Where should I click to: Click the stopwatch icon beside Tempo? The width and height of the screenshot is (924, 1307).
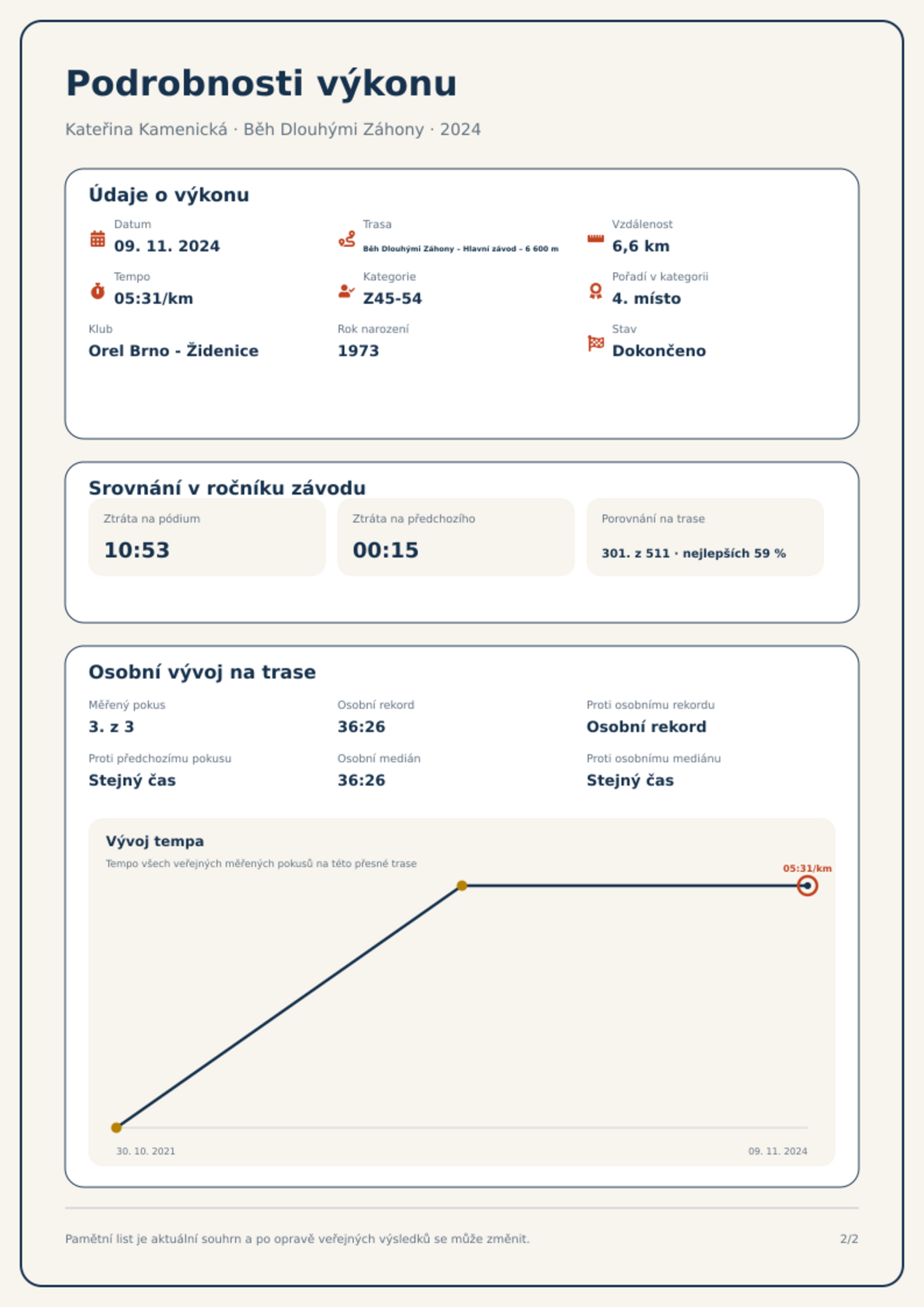tap(98, 291)
